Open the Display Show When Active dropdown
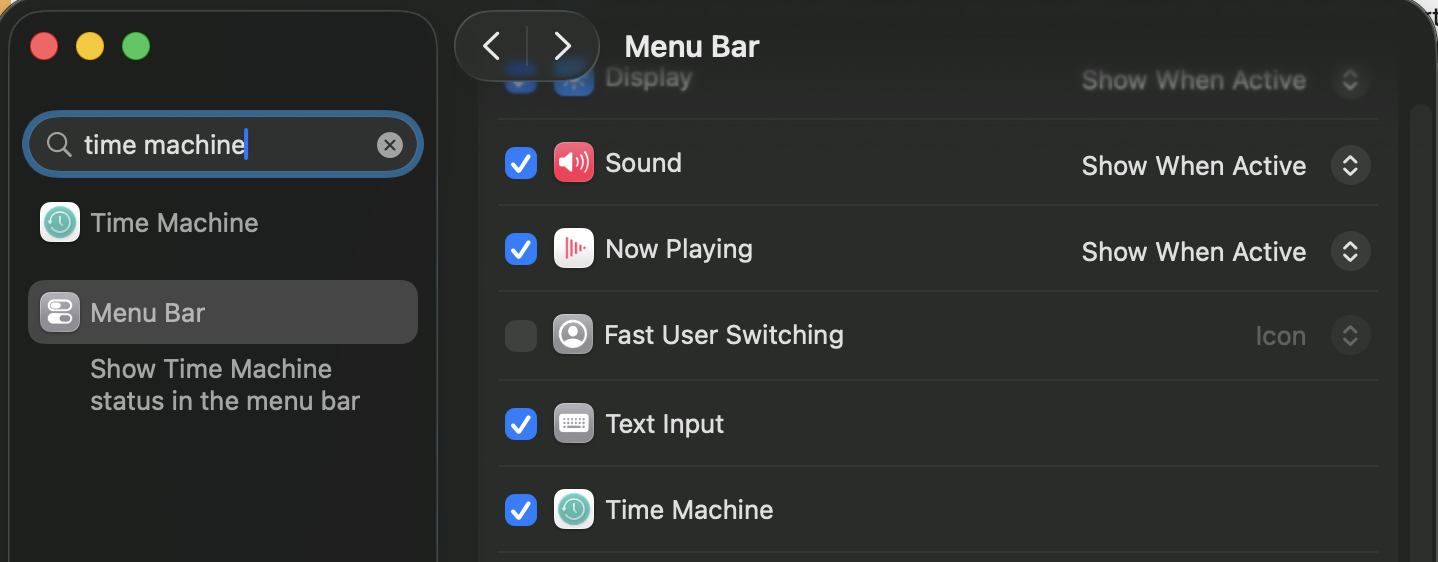The height and width of the screenshot is (562, 1438). click(1350, 80)
